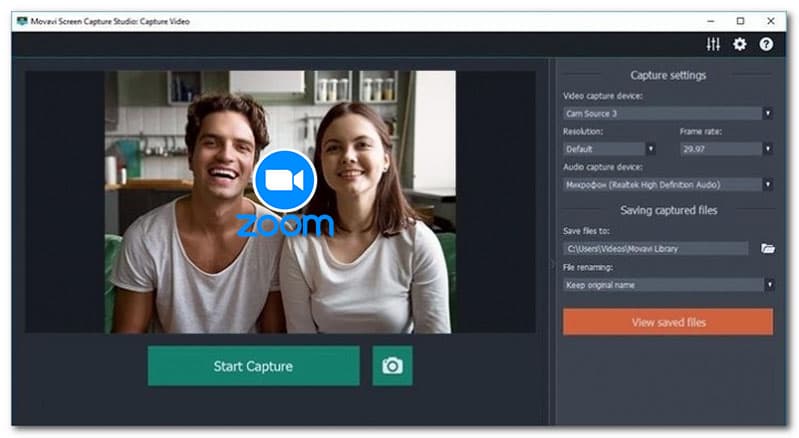This screenshot has width=799, height=438.
Task: Open the audio/video adjustment sliders icon
Action: coord(713,45)
